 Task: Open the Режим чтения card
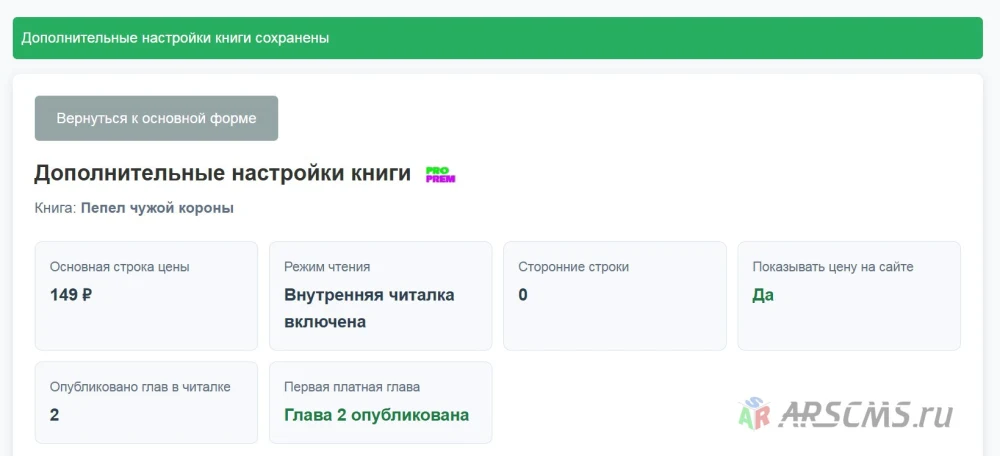381,296
